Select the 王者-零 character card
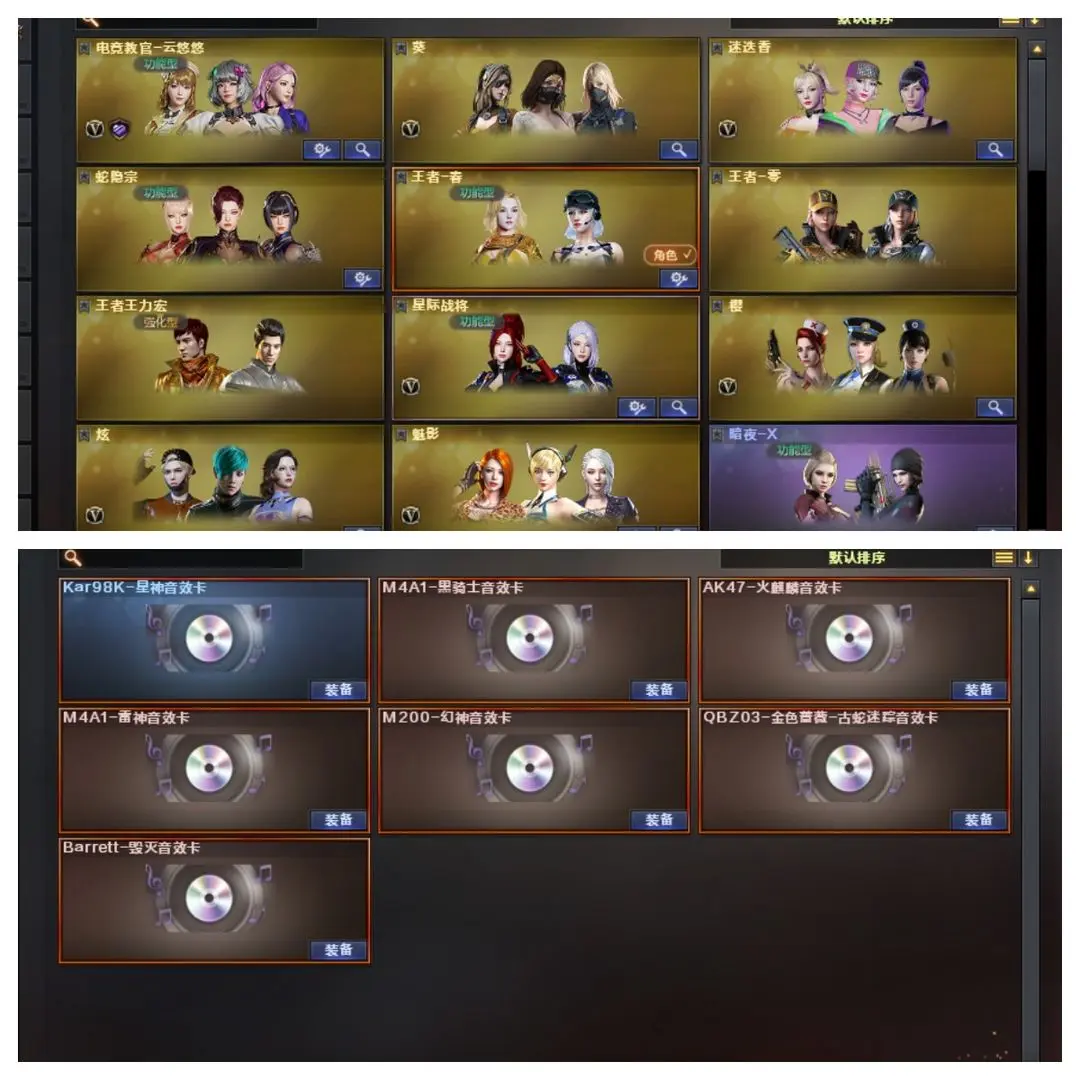The width and height of the screenshot is (1080, 1080). (x=863, y=230)
